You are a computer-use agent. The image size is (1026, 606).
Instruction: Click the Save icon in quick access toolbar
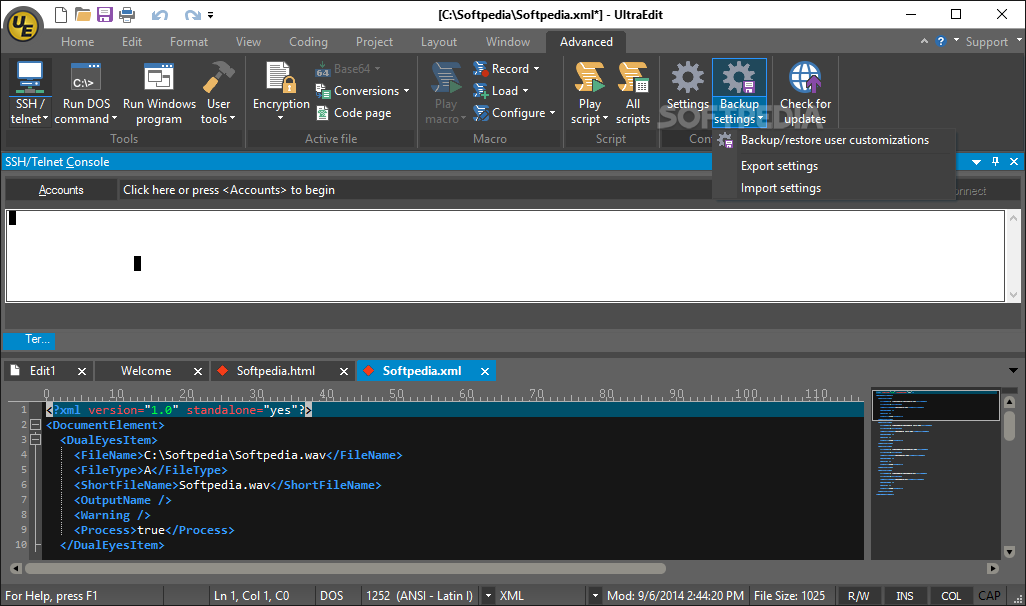pos(105,14)
